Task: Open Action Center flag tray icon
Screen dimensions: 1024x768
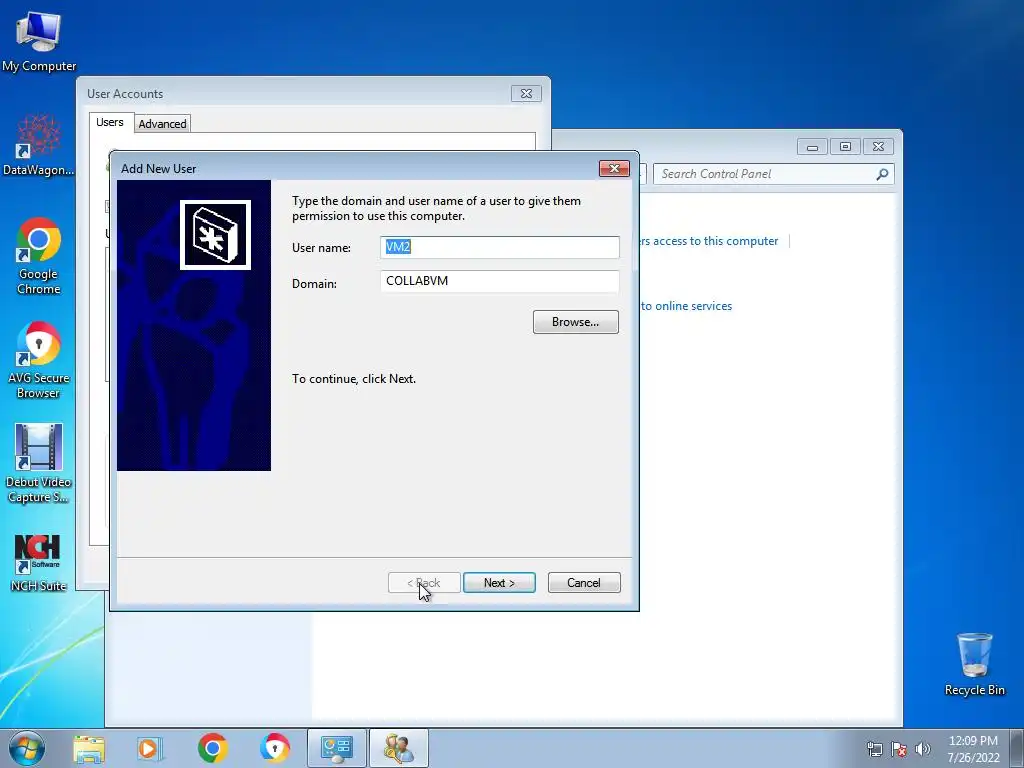Action: point(899,749)
